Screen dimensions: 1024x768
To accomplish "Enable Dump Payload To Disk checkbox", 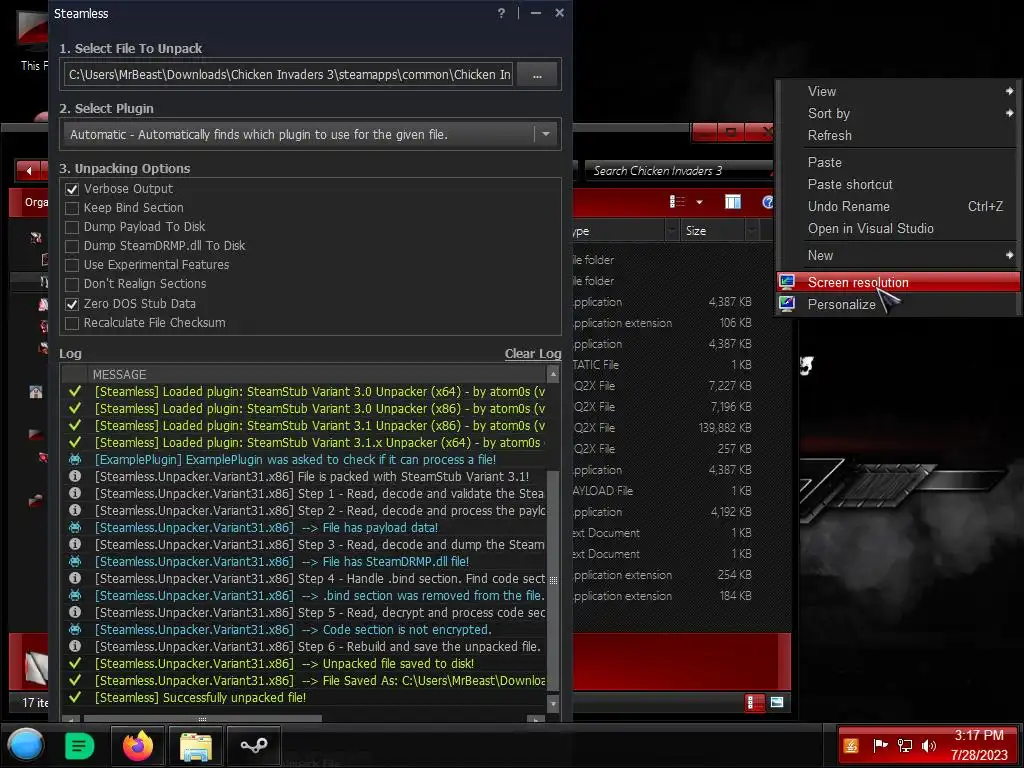I will click(72, 227).
